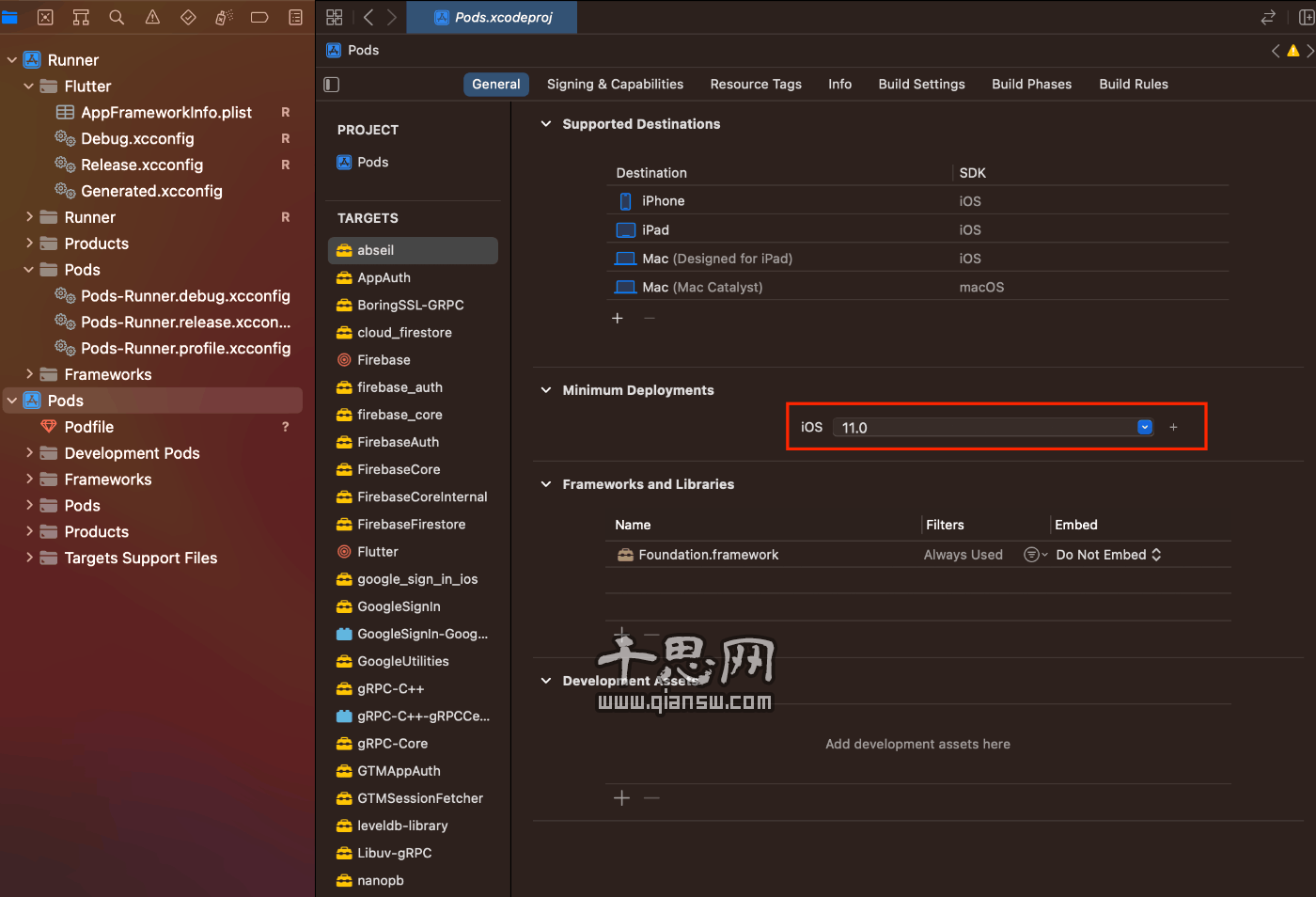
Task: Collapse Frameworks and Libraries section
Action: point(546,484)
